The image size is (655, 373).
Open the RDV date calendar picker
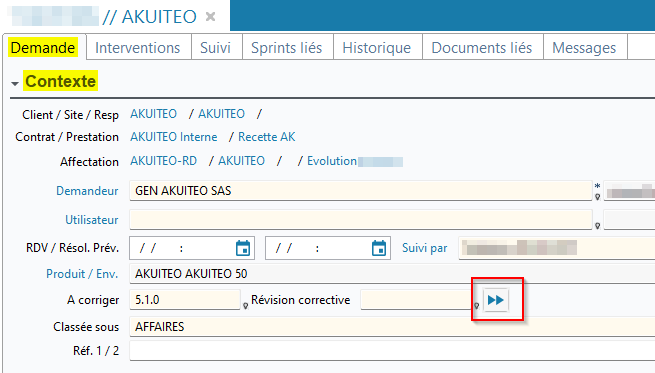pyautogui.click(x=243, y=248)
